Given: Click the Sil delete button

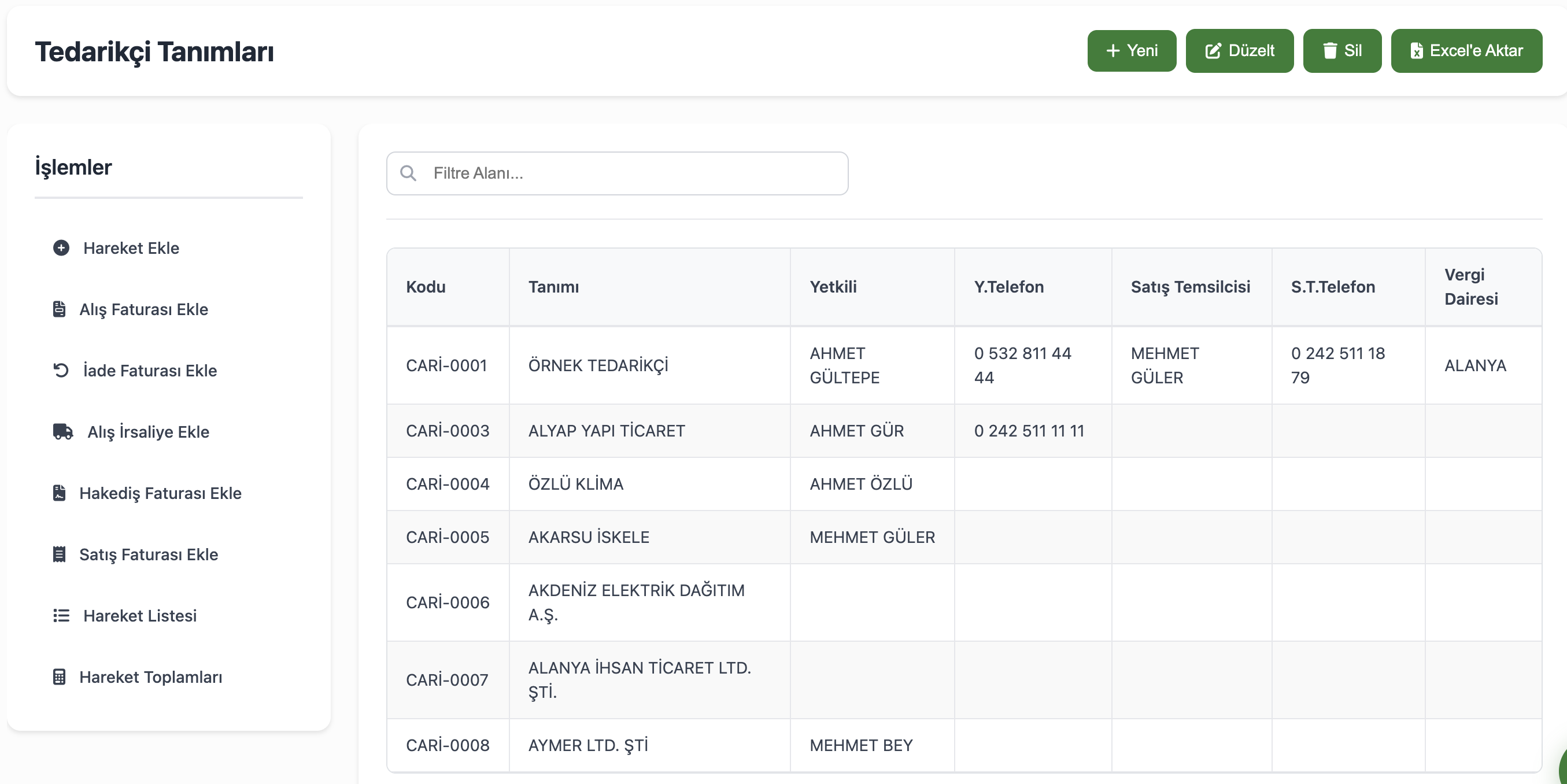Looking at the screenshot, I should (x=1341, y=50).
